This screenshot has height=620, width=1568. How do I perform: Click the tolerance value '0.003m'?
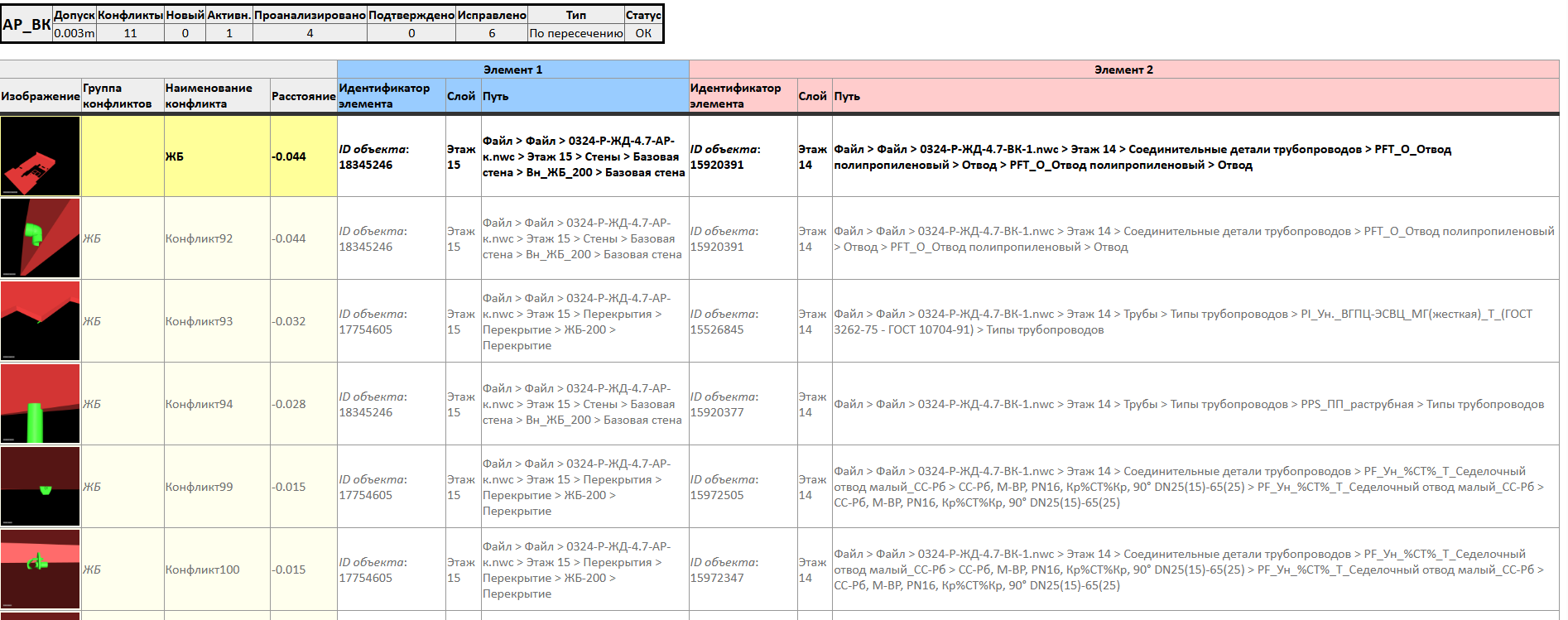pos(75,33)
